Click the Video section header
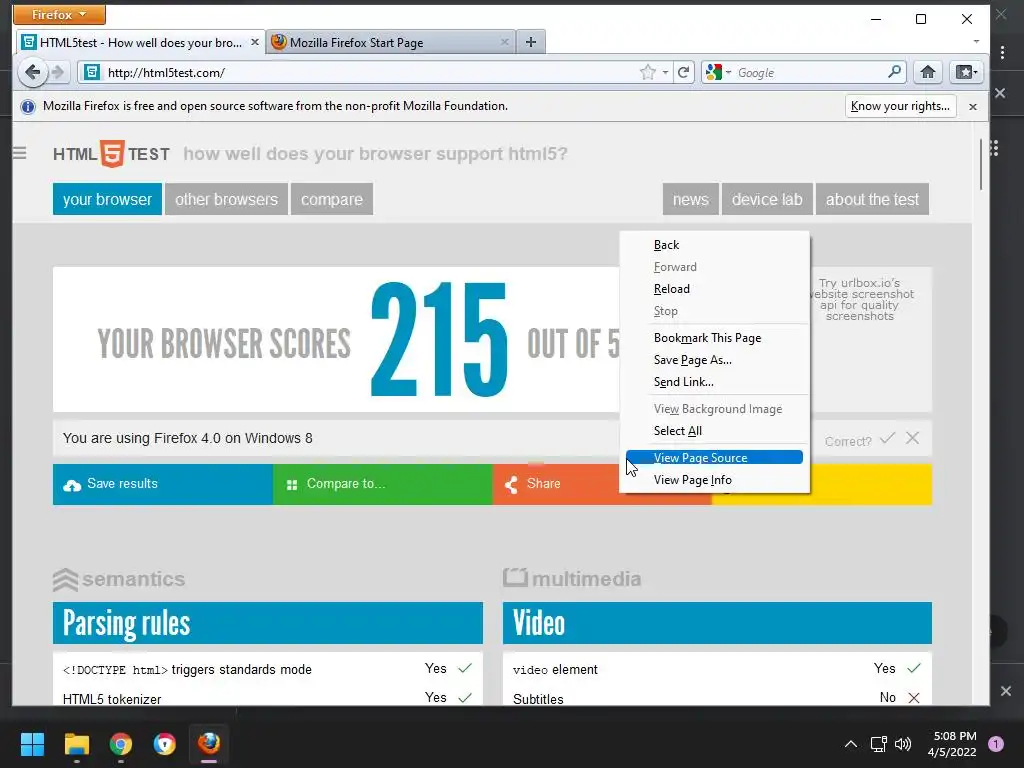This screenshot has height=768, width=1024. click(x=717, y=623)
